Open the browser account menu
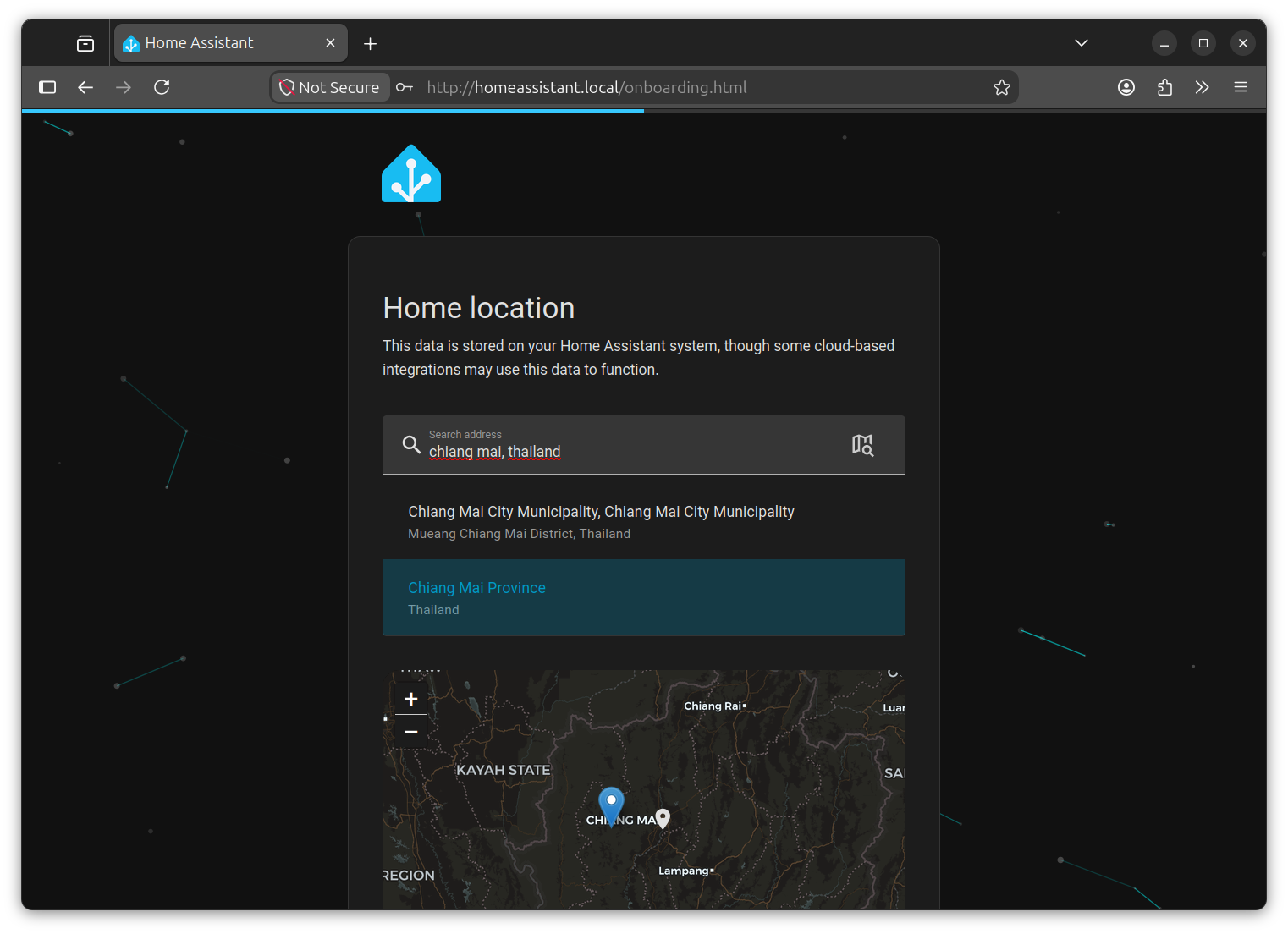1288x934 pixels. (1126, 87)
